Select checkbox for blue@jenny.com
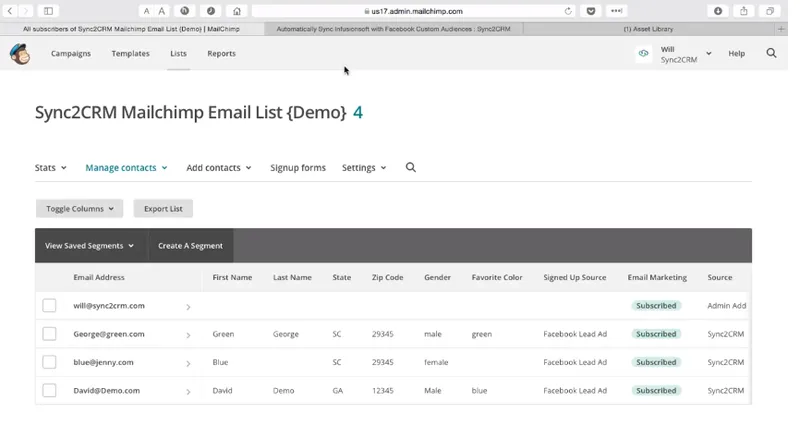800x425 pixels. (x=49, y=362)
